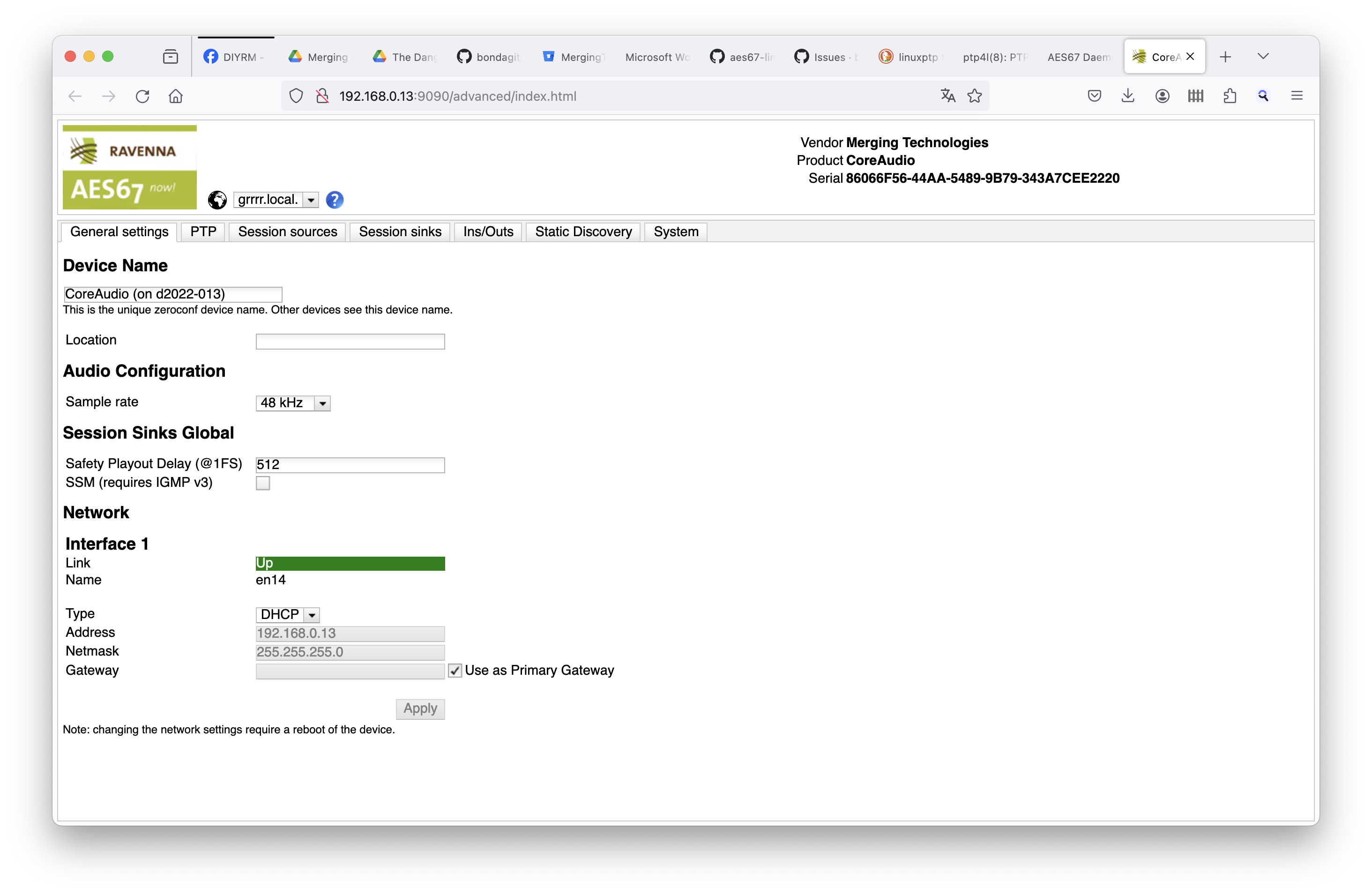Open the Session sinks tab
Screen dimensions: 1372x895
click(x=400, y=231)
